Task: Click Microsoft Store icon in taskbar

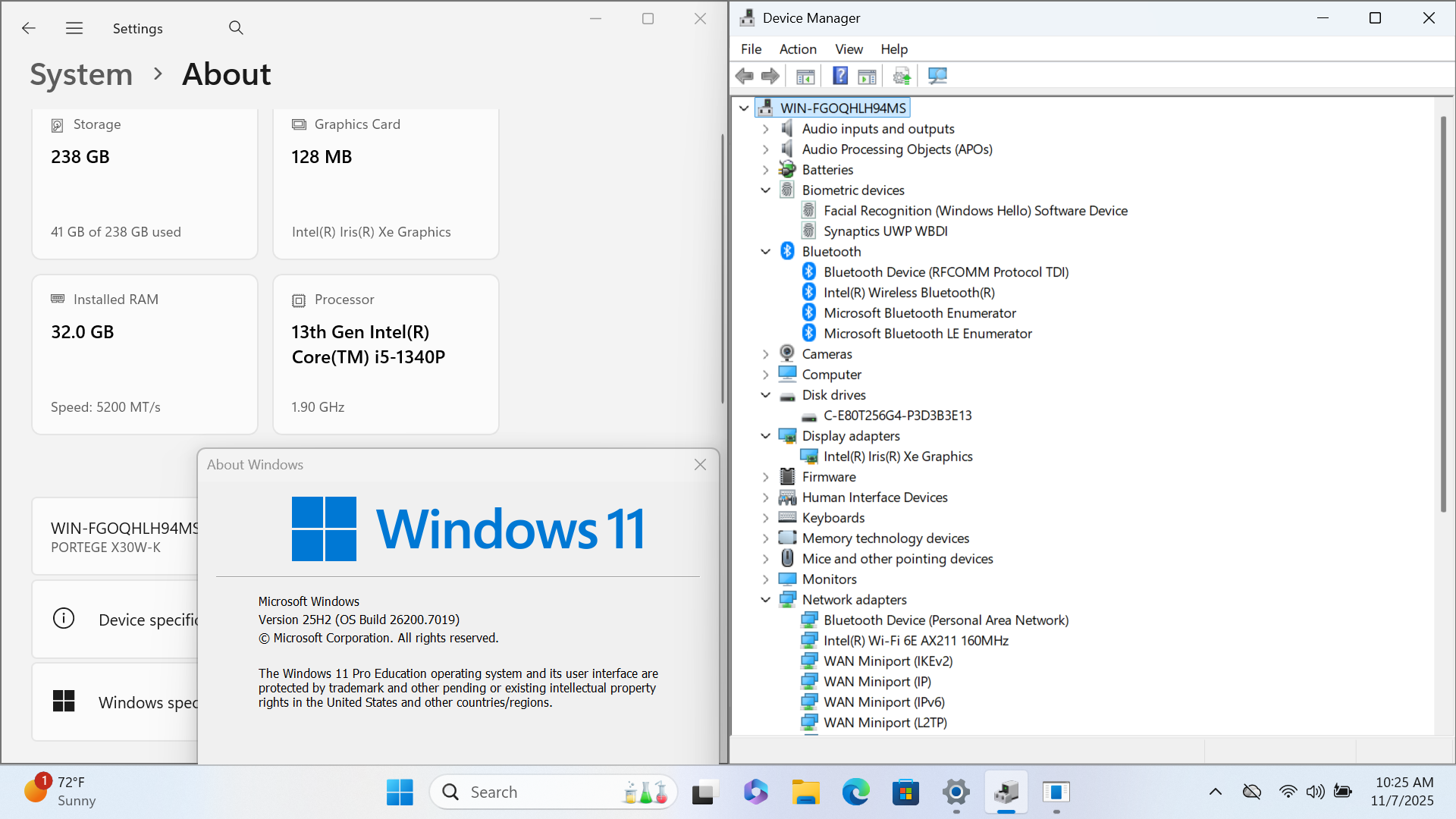Action: 905,792
